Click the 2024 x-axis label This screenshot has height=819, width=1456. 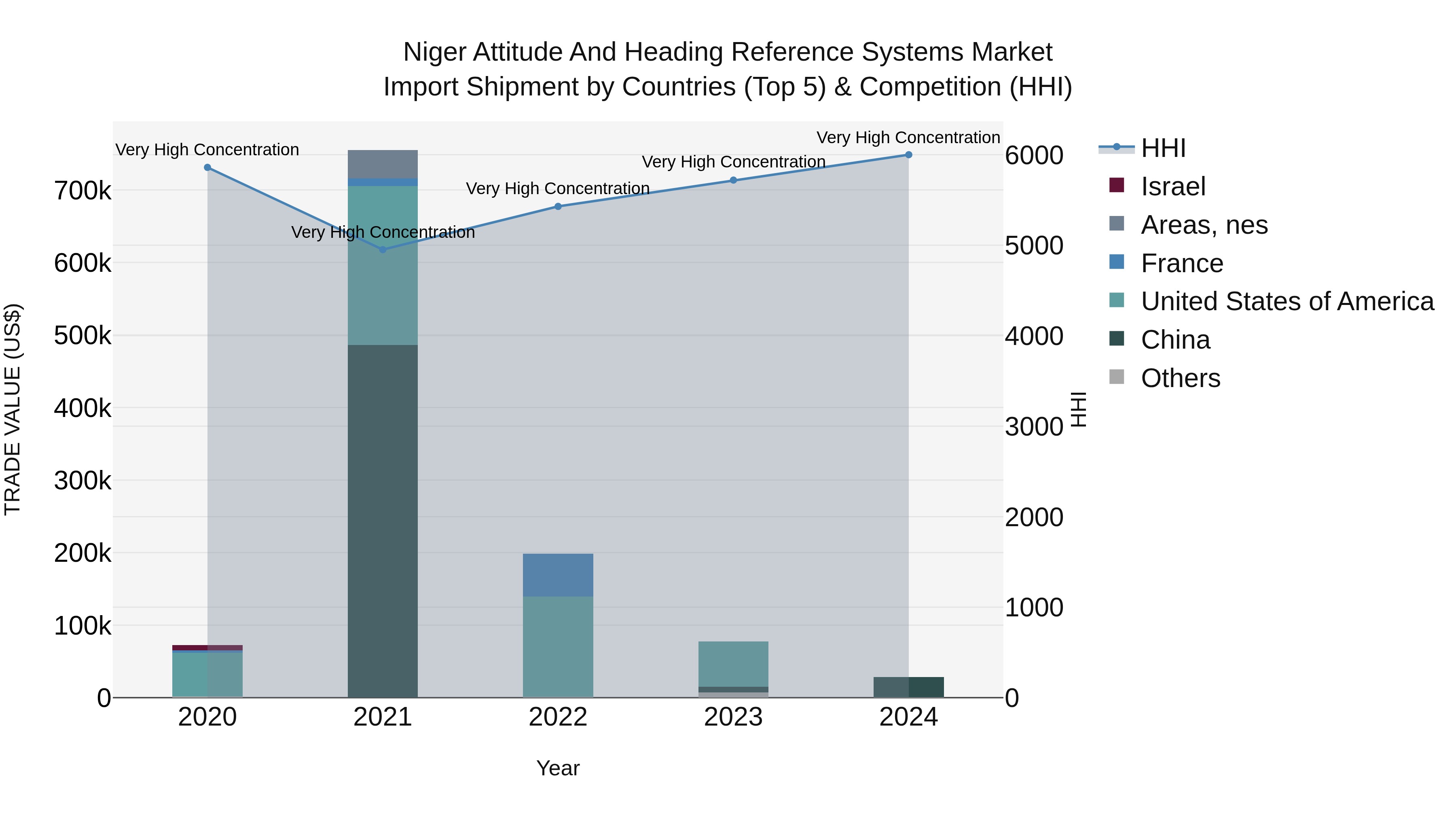click(908, 717)
